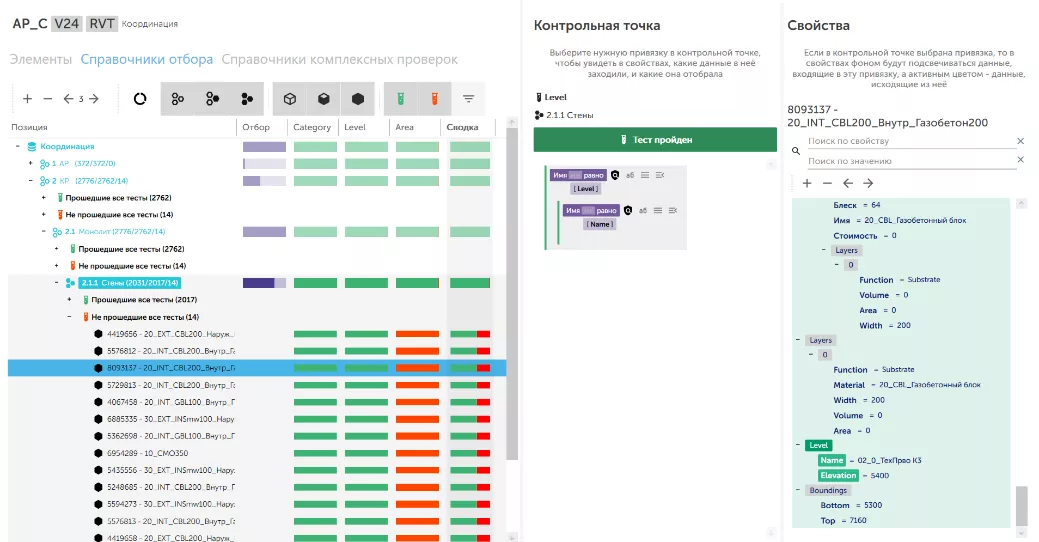This screenshot has height=542, width=1039.
Task: Open the Элементы tab
Action: 41,59
